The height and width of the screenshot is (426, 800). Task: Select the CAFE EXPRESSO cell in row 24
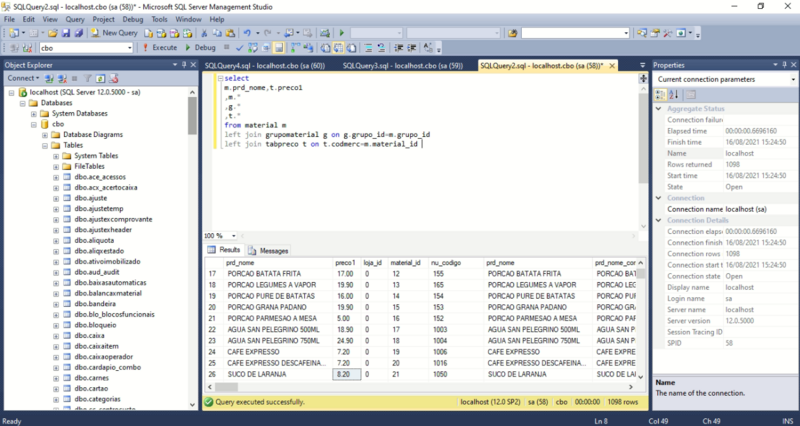point(278,352)
